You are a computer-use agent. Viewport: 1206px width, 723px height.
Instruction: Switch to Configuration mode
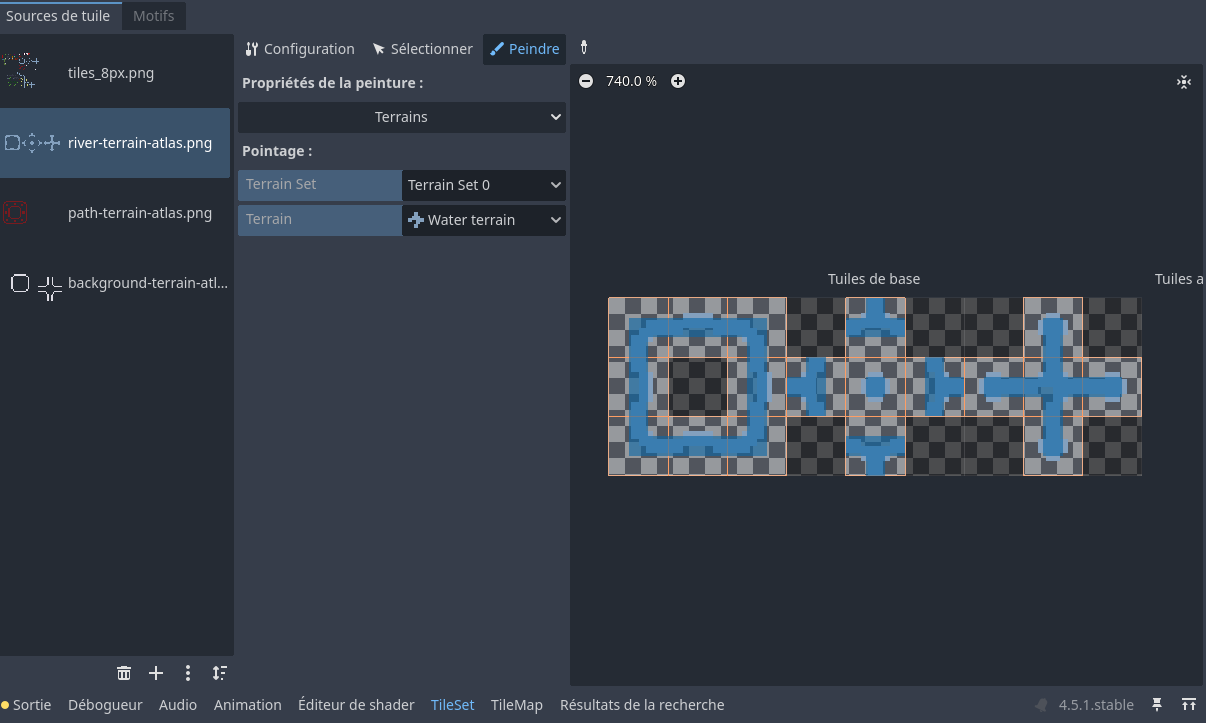(299, 49)
